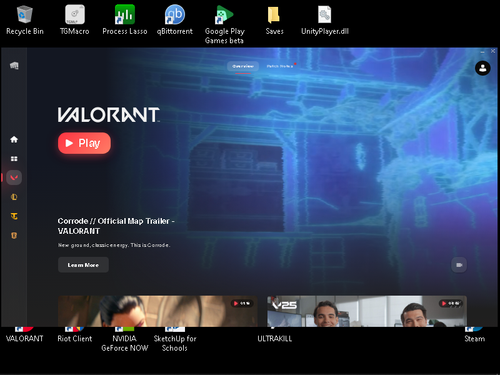Open the Recycle Bin desktop icon

coord(25,20)
